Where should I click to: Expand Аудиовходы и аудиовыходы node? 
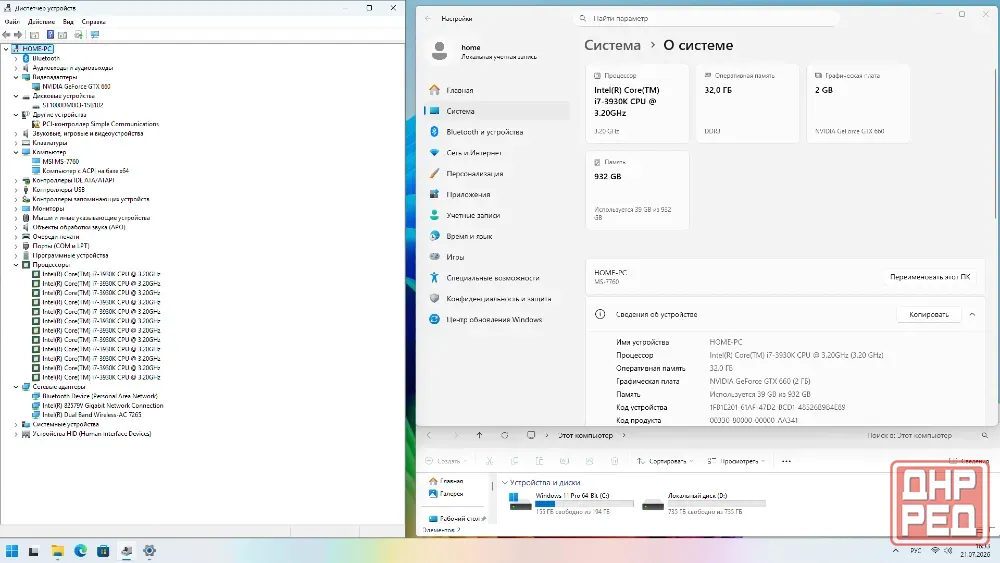[x=16, y=68]
